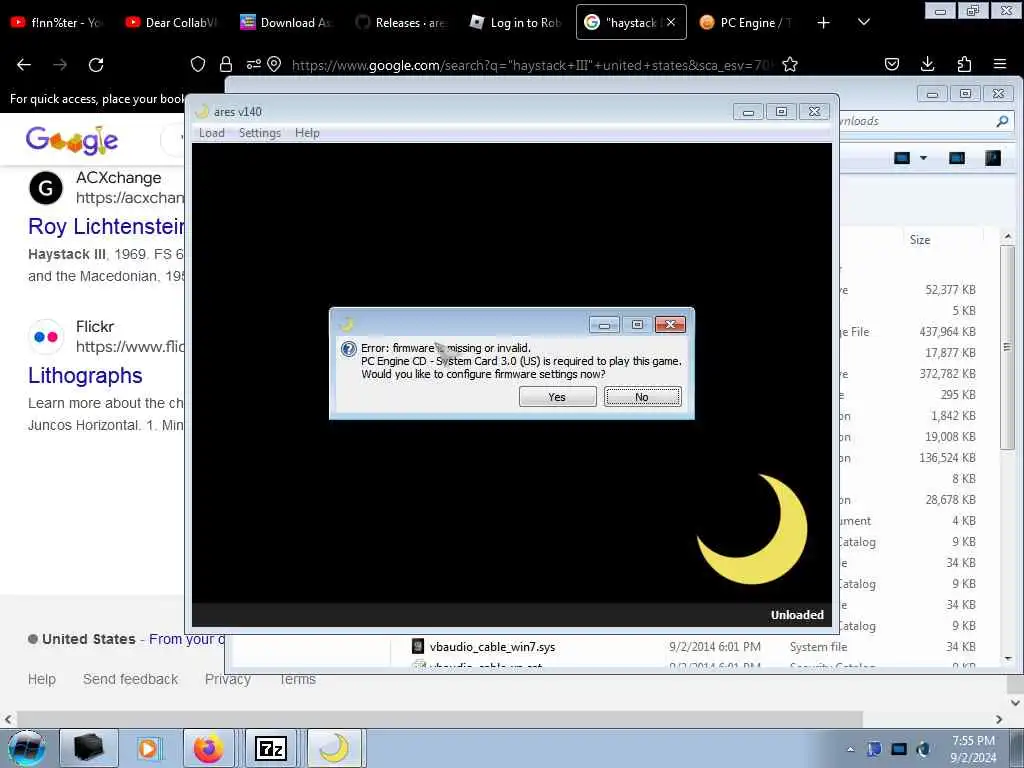This screenshot has width=1024, height=768.
Task: Click the site security padlock icon
Action: pos(226,64)
